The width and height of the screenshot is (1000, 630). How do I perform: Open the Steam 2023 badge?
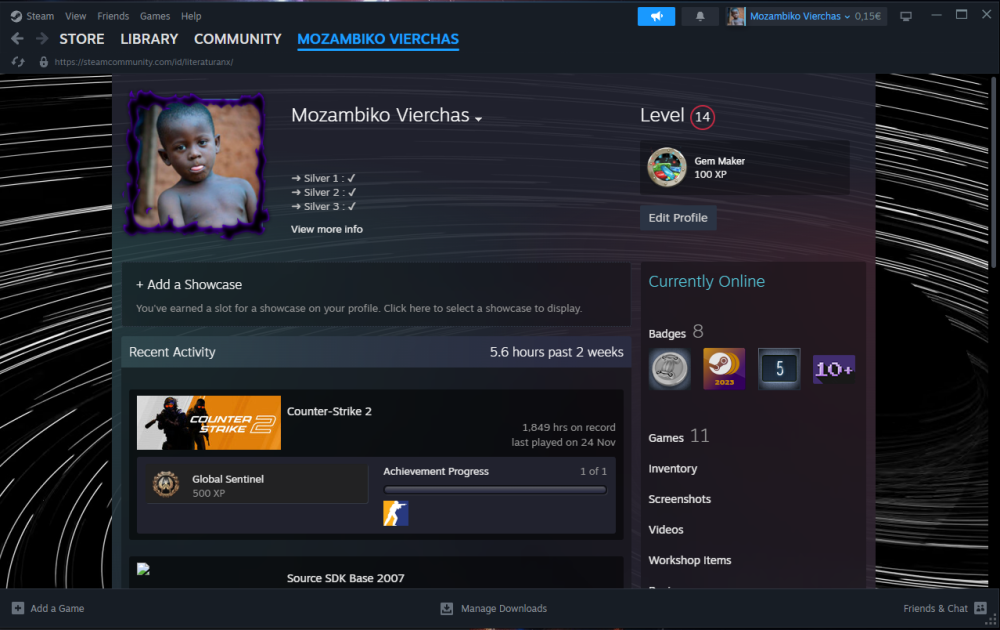pyautogui.click(x=723, y=369)
